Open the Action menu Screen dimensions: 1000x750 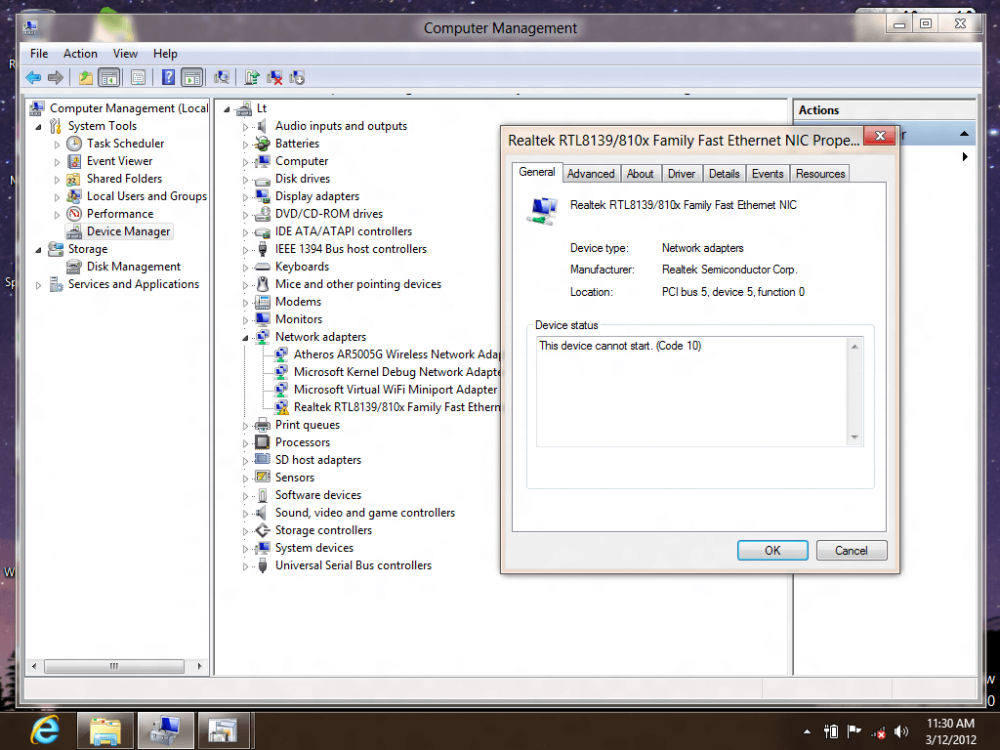[x=80, y=54]
